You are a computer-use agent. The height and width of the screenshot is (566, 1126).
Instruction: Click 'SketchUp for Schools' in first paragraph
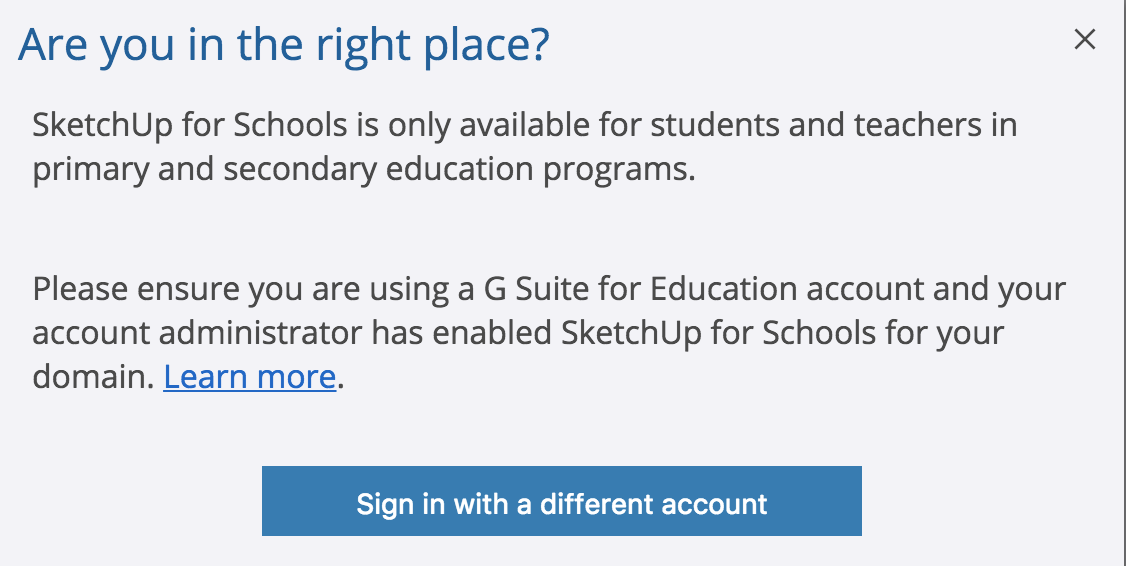tap(190, 127)
